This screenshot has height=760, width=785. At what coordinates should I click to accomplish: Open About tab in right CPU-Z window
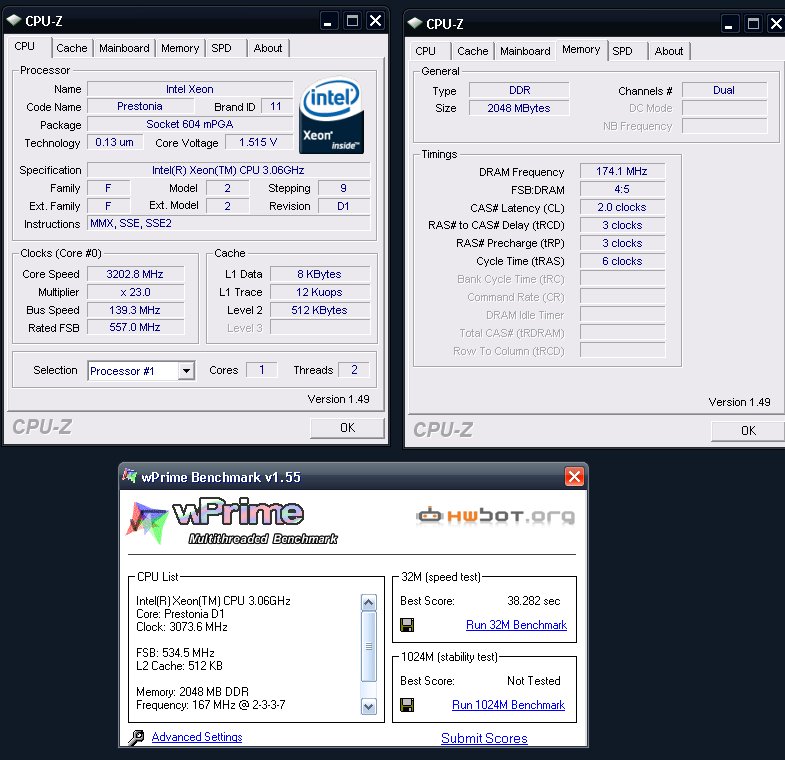click(669, 51)
